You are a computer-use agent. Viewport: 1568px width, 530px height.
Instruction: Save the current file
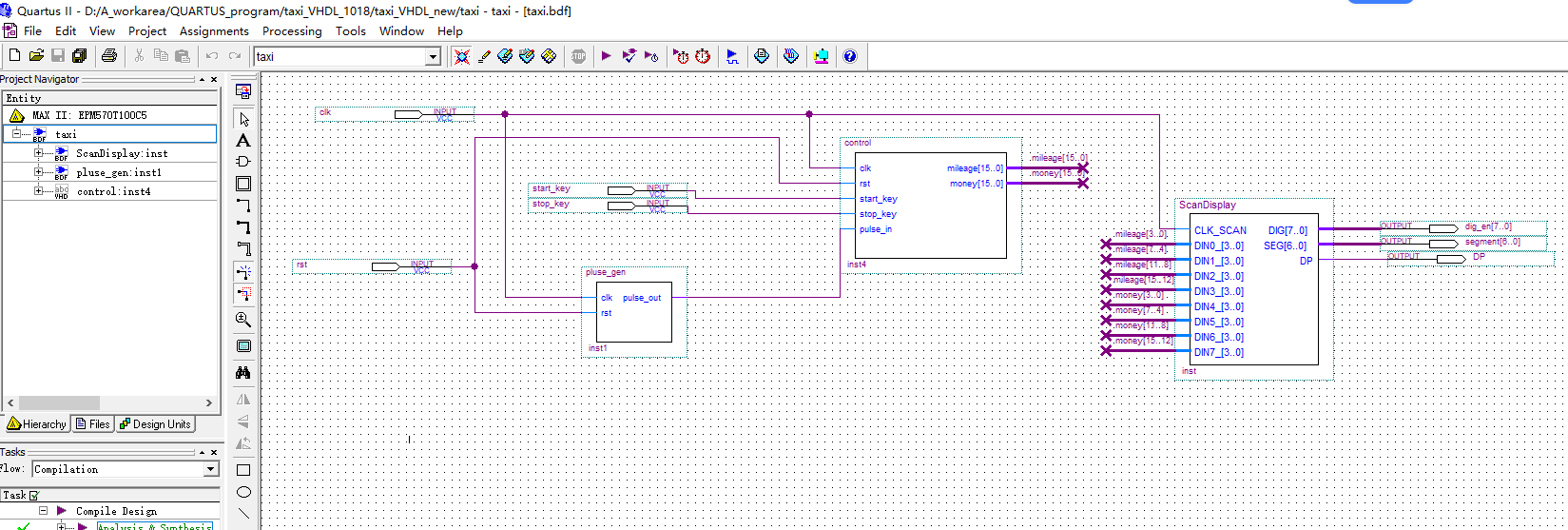58,56
